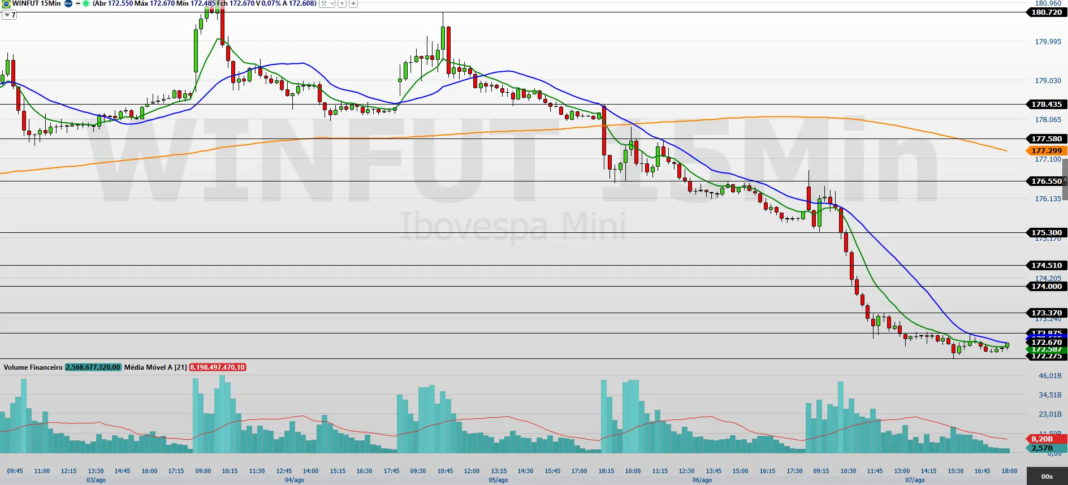Click the Mín 172.485 low price text
The image size is (1068, 485).
(x=195, y=3)
